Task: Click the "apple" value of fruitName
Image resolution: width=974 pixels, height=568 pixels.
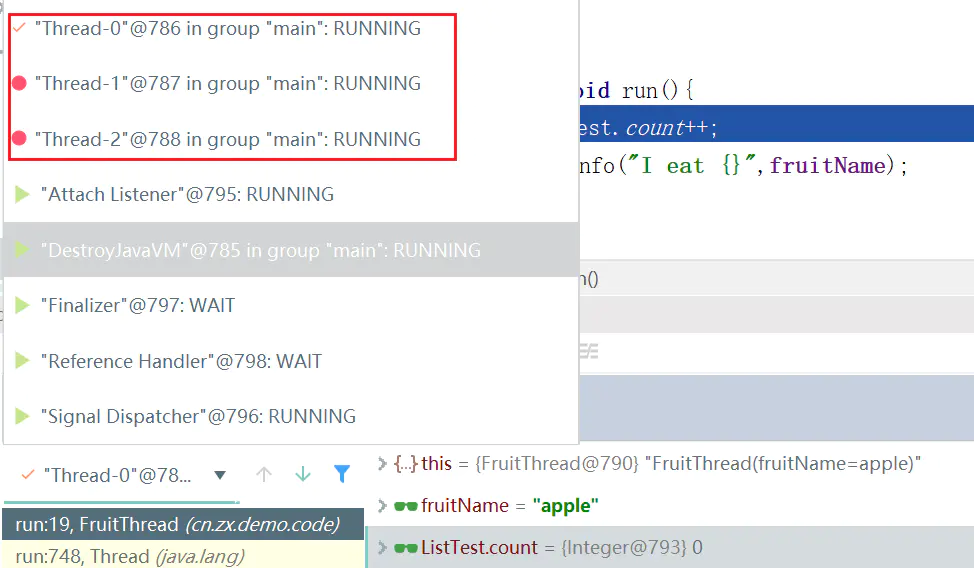Action: point(565,506)
